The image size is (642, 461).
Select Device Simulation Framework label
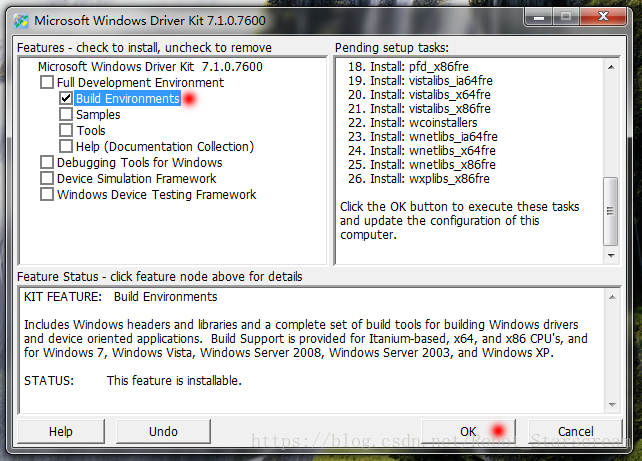[137, 179]
